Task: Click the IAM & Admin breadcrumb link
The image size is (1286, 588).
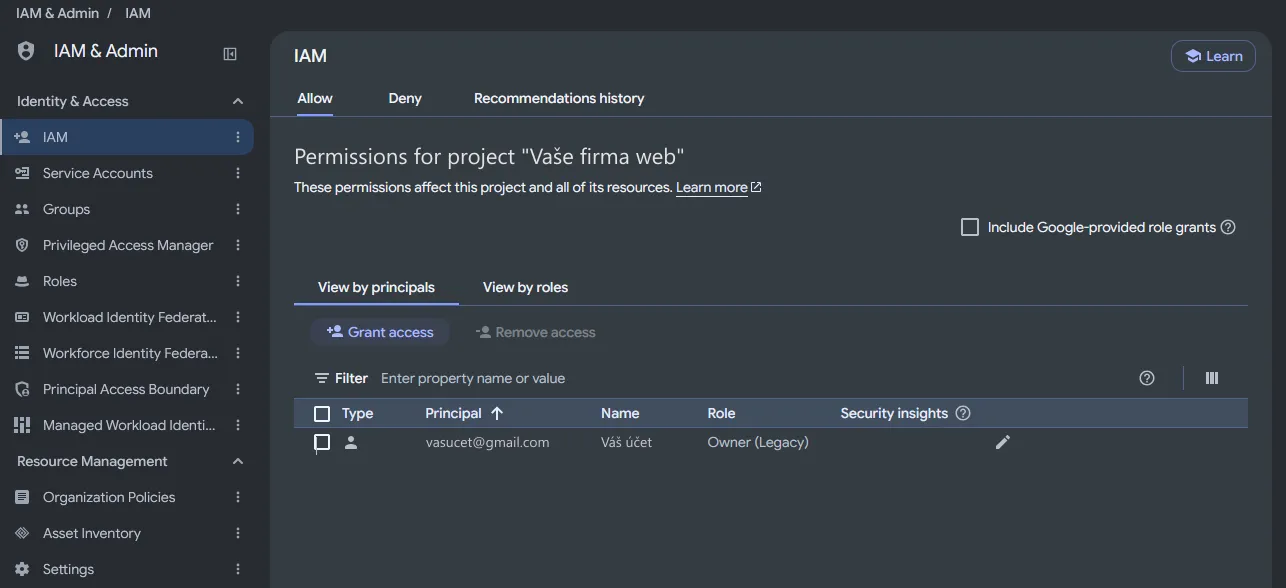Action: [57, 13]
